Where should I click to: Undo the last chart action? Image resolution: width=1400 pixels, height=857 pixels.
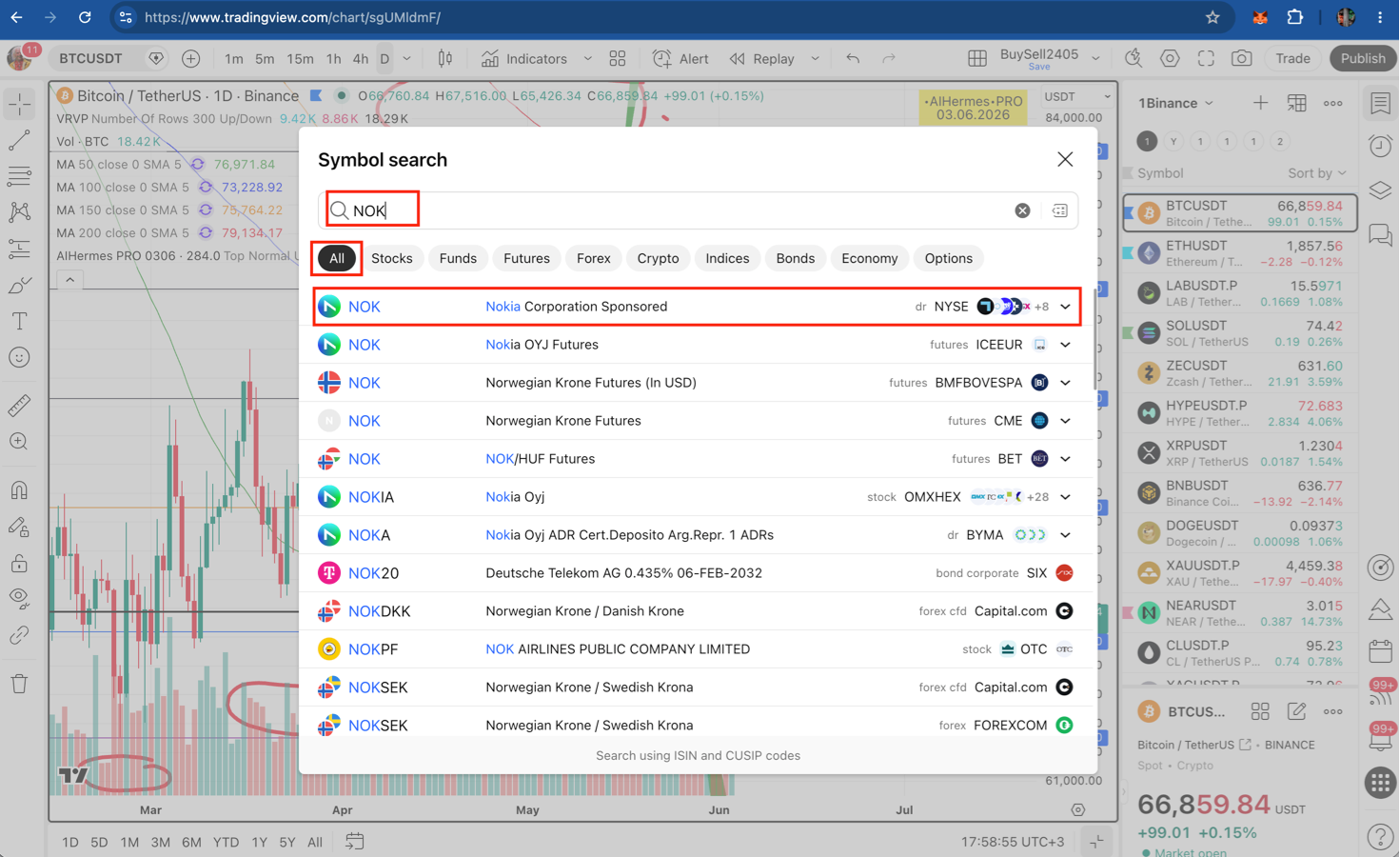point(853,59)
